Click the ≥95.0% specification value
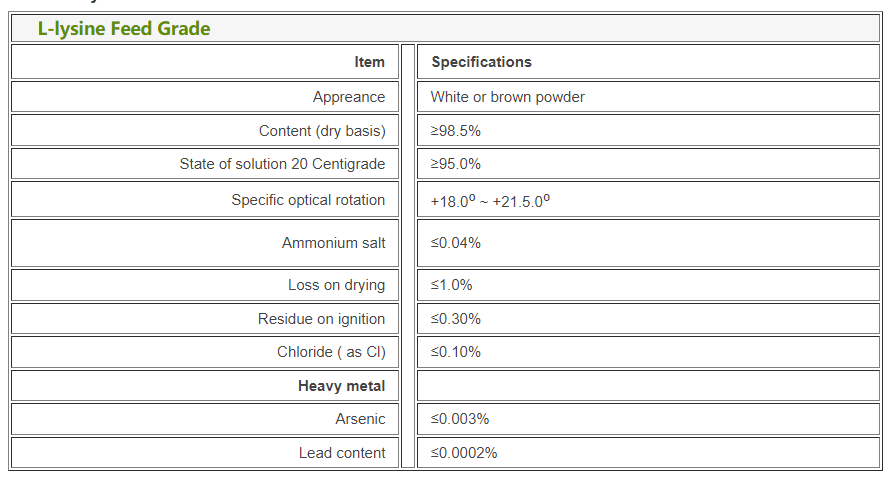The height and width of the screenshot is (480, 890). tap(456, 164)
